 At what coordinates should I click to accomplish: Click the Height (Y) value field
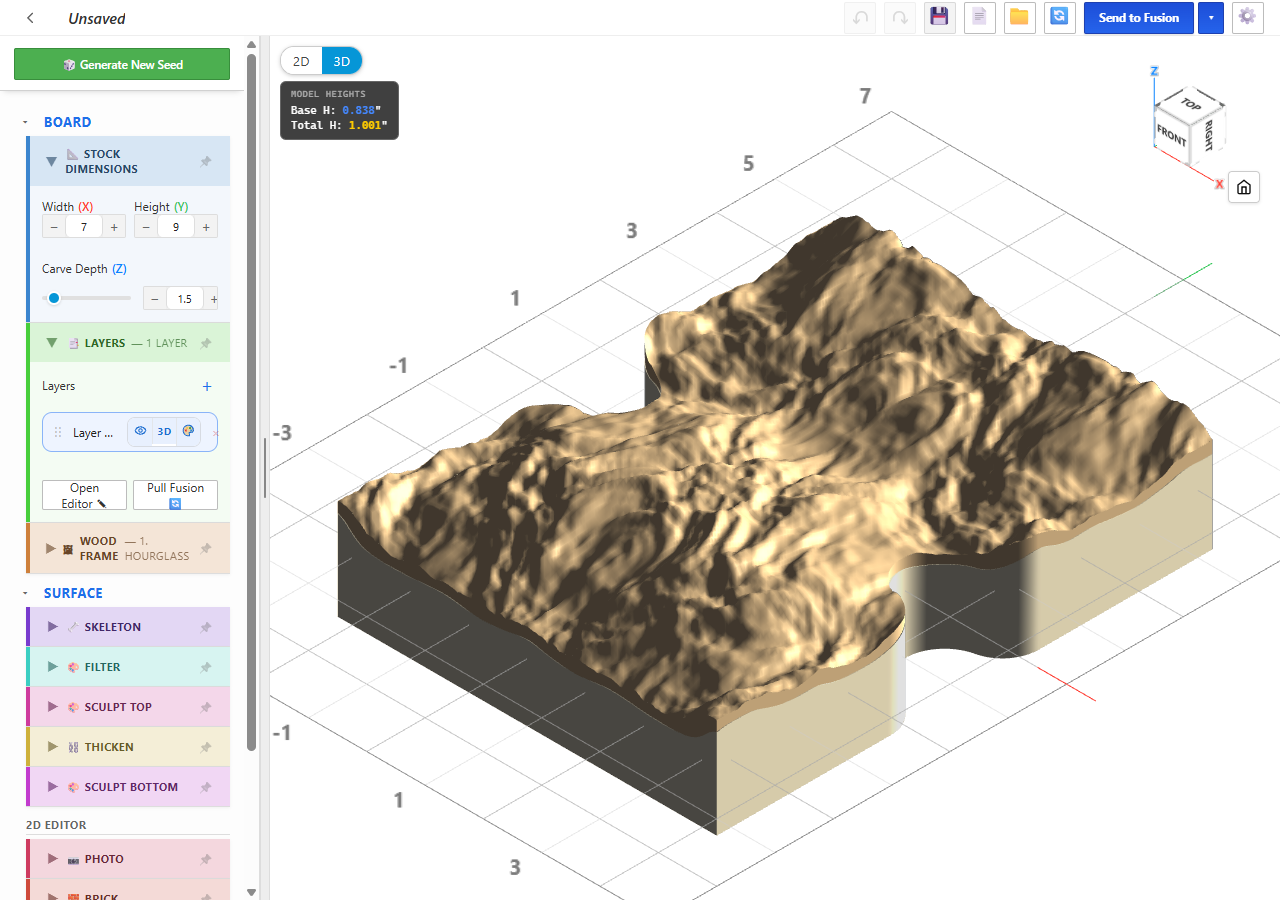(x=176, y=227)
